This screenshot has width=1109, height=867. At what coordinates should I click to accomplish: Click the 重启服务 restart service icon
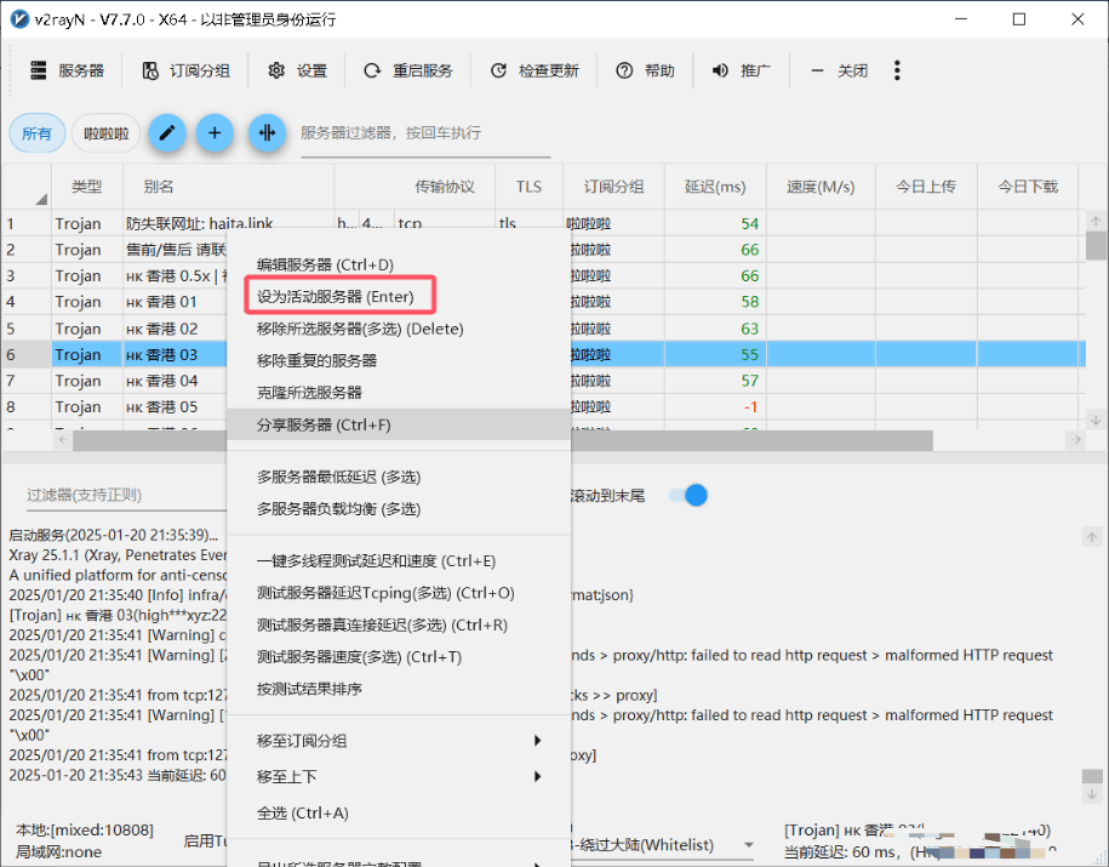click(x=371, y=70)
